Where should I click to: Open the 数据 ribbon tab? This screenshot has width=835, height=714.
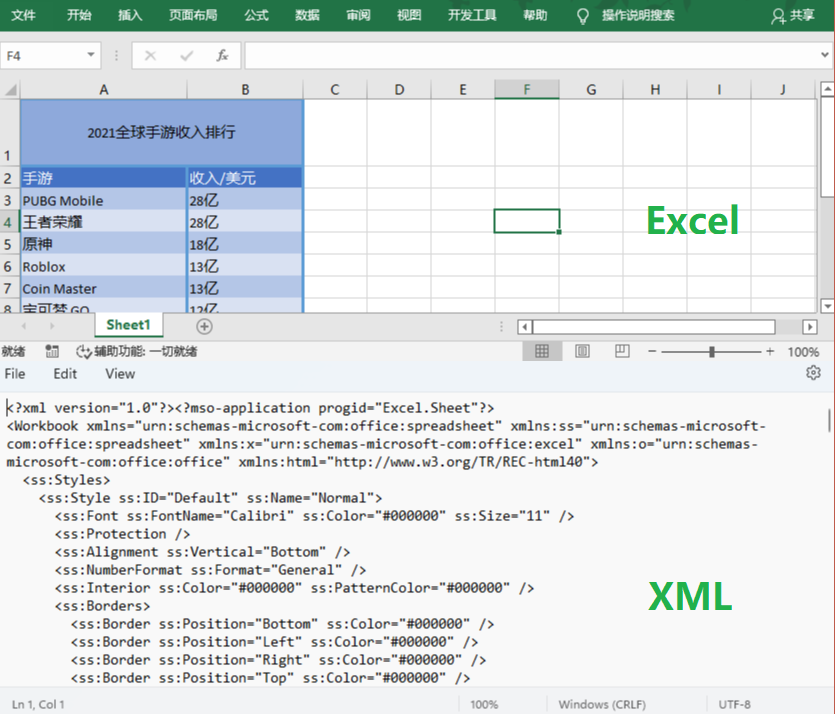pyautogui.click(x=307, y=15)
